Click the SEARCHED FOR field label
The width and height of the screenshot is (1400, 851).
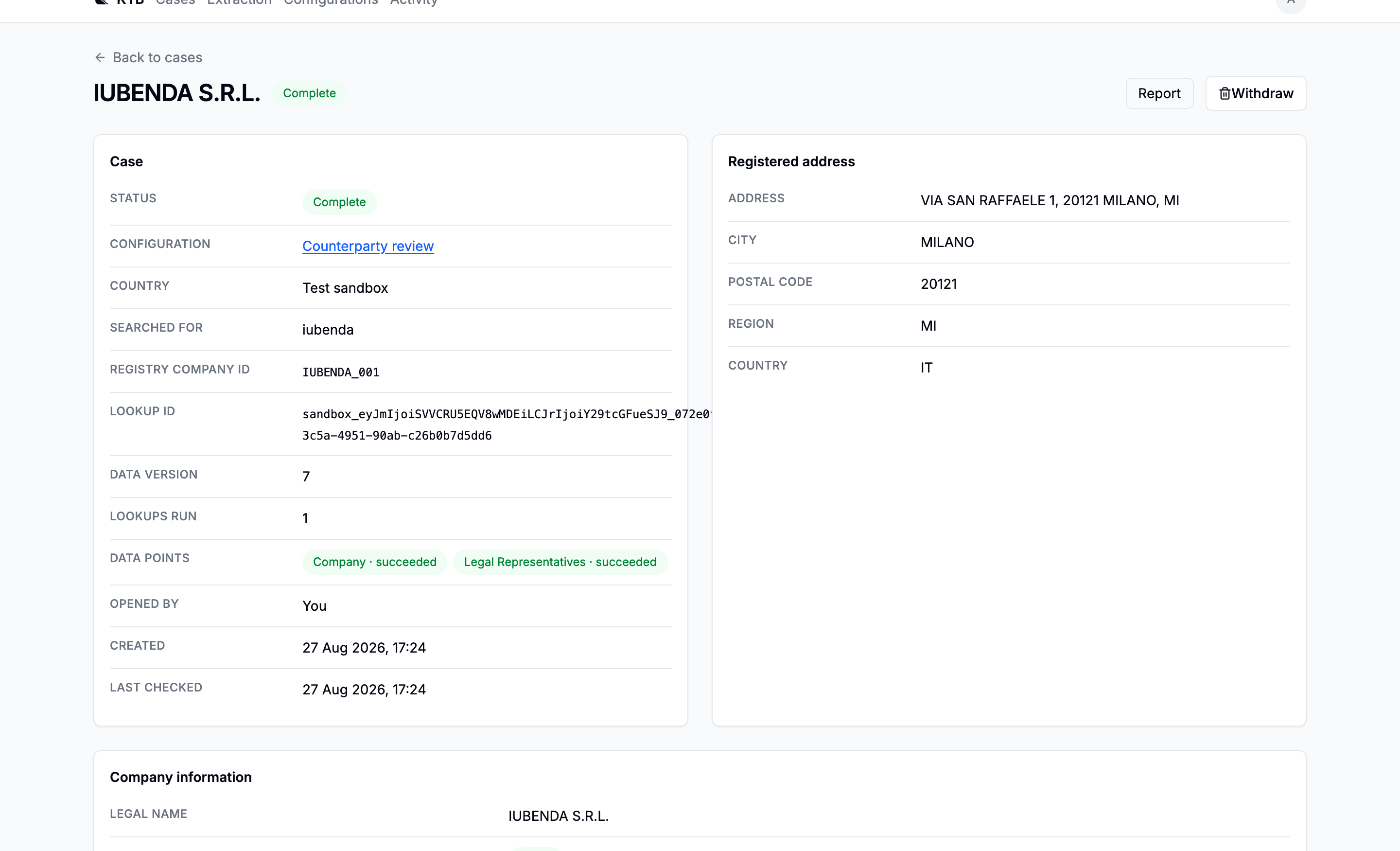pos(156,327)
